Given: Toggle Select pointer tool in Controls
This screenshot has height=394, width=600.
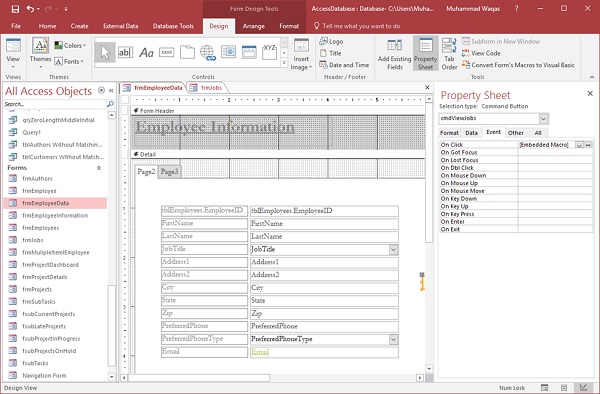Looking at the screenshot, I should pyautogui.click(x=105, y=52).
